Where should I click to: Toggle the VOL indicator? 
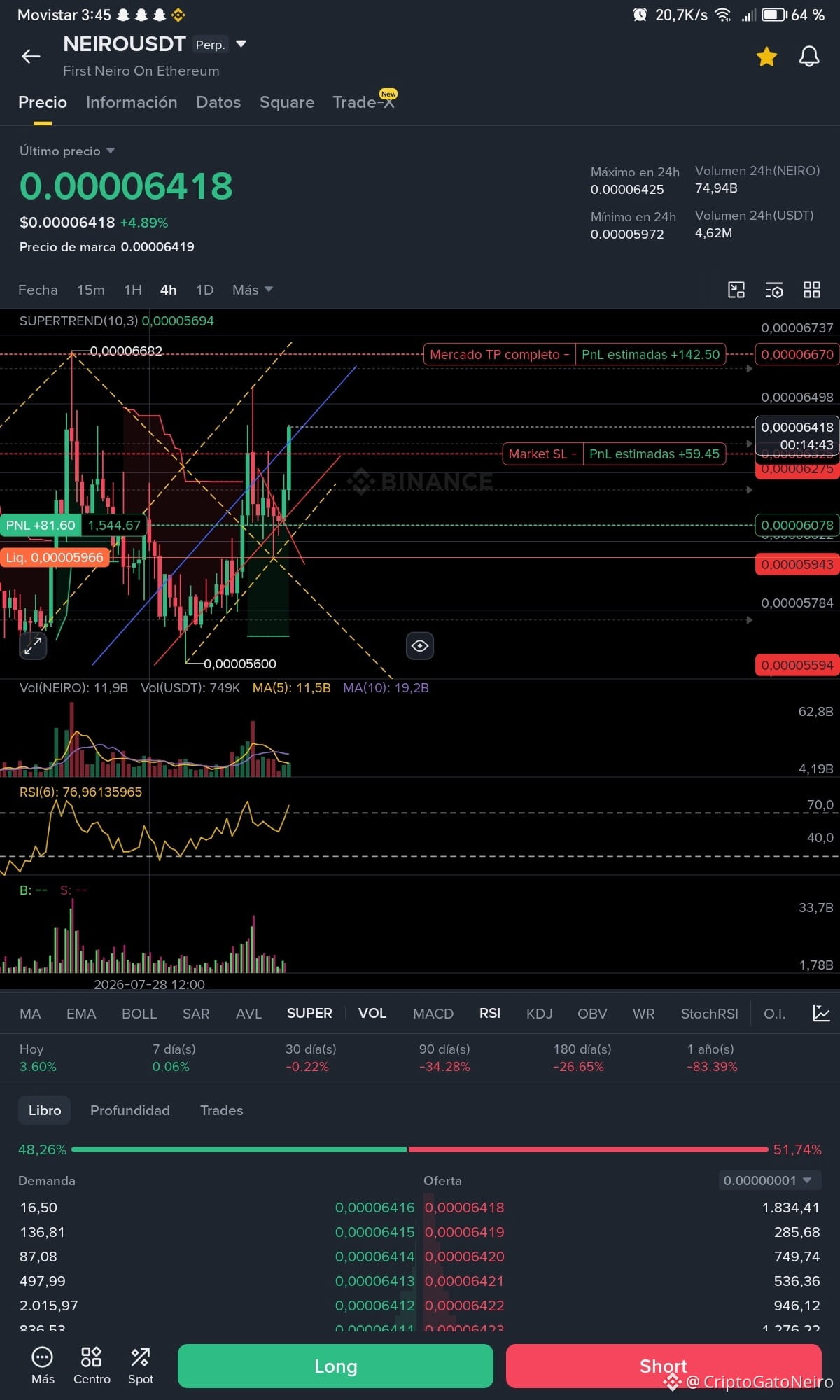(372, 1013)
